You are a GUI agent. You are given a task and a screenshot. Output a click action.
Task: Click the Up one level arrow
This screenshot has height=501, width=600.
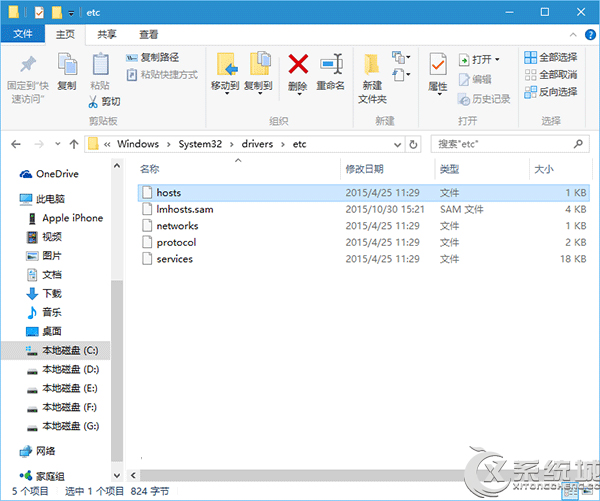tap(74, 144)
